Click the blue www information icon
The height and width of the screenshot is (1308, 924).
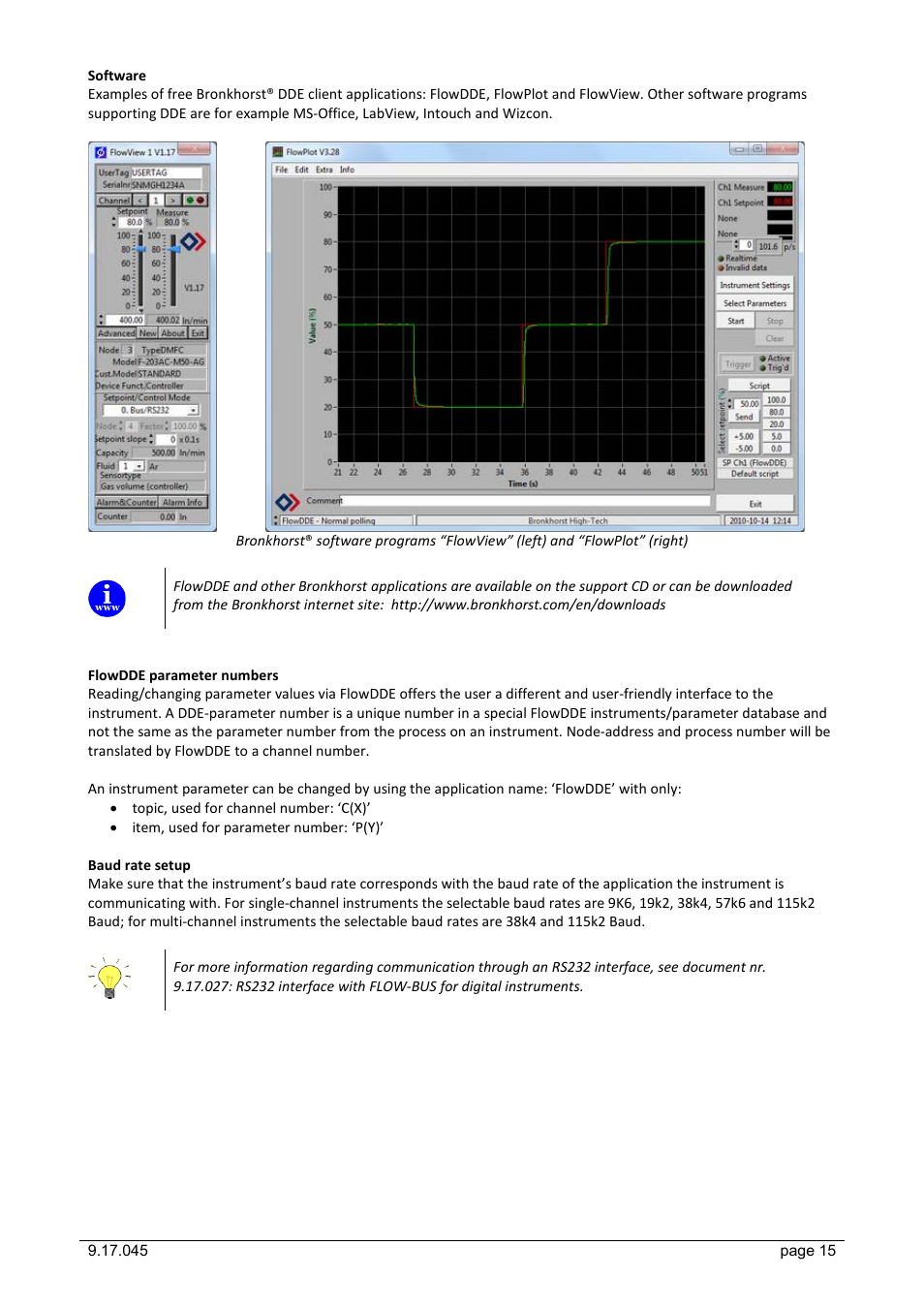pos(108,599)
